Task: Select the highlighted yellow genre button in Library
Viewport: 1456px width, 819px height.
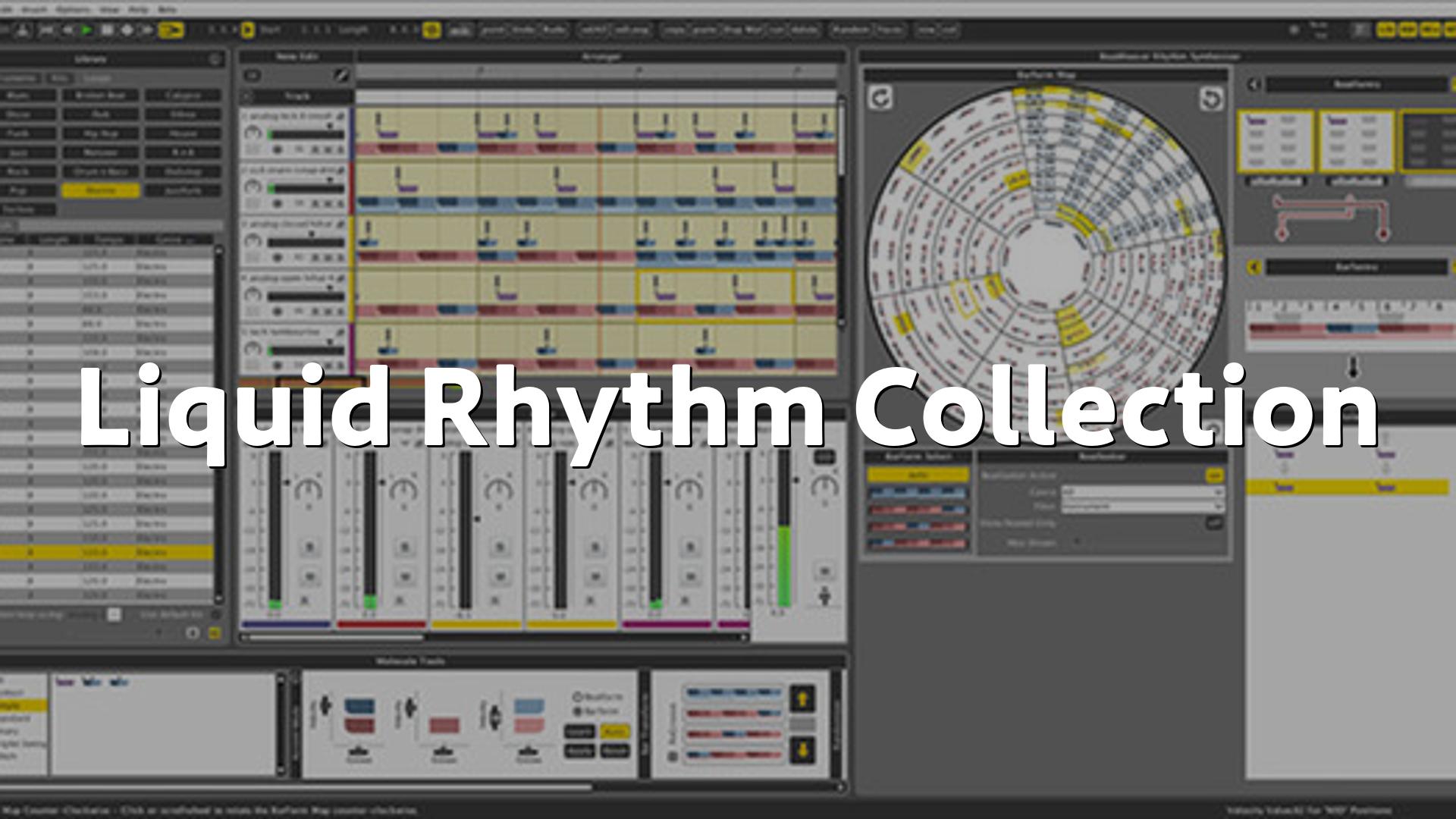Action: (x=101, y=190)
